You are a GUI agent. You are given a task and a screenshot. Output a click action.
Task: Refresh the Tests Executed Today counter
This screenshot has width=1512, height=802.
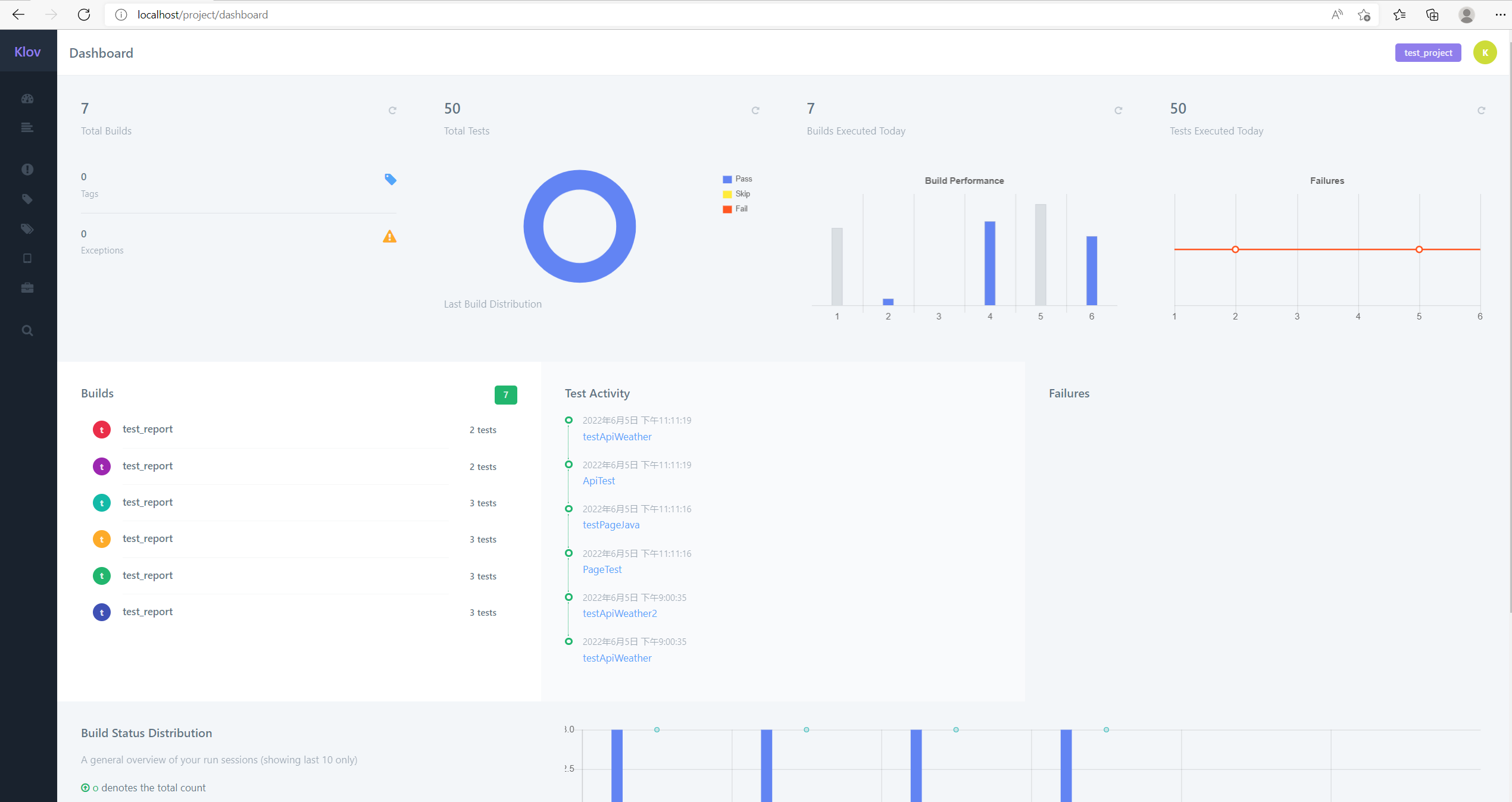click(1481, 110)
